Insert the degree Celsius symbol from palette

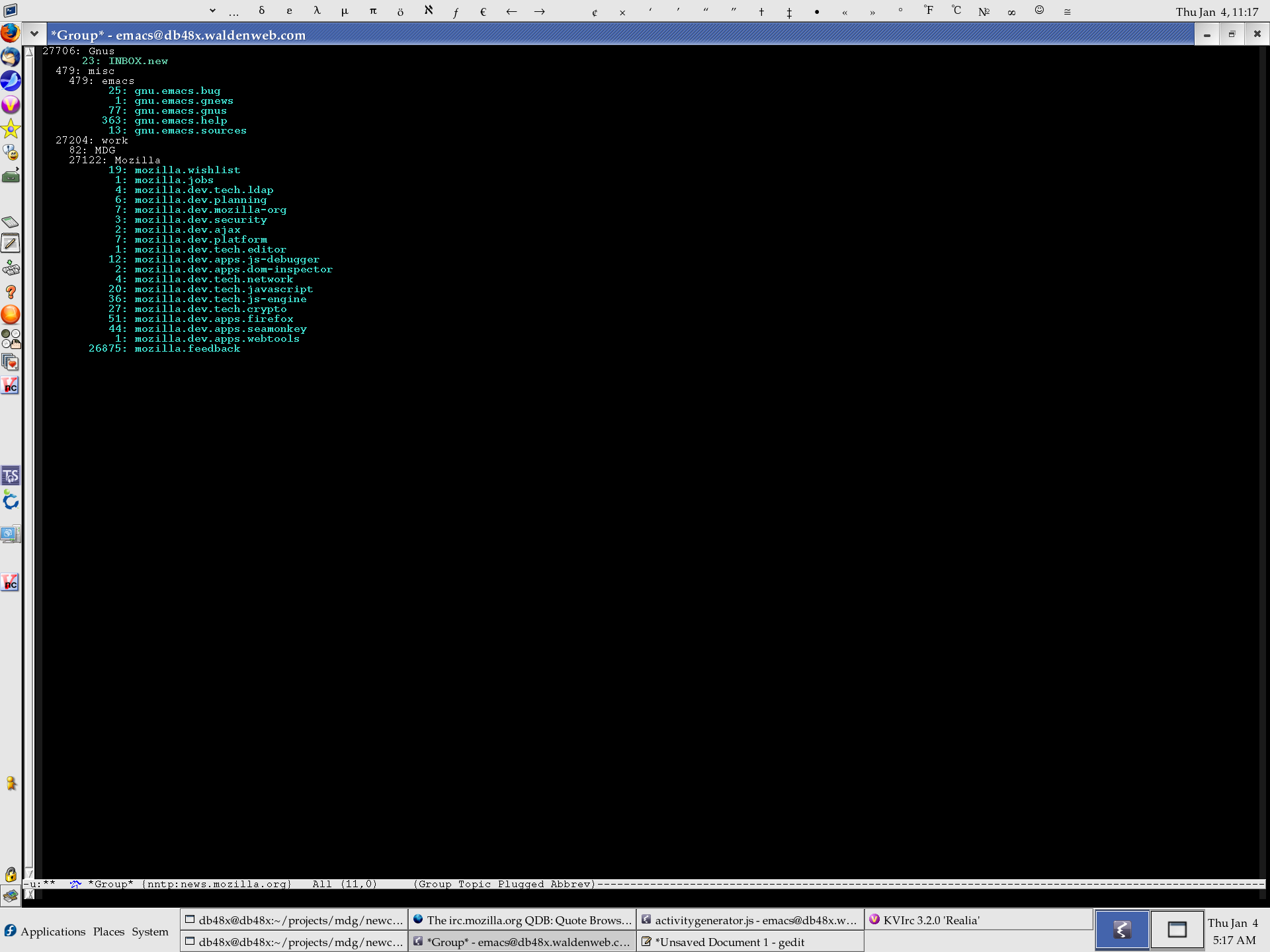[x=956, y=11]
